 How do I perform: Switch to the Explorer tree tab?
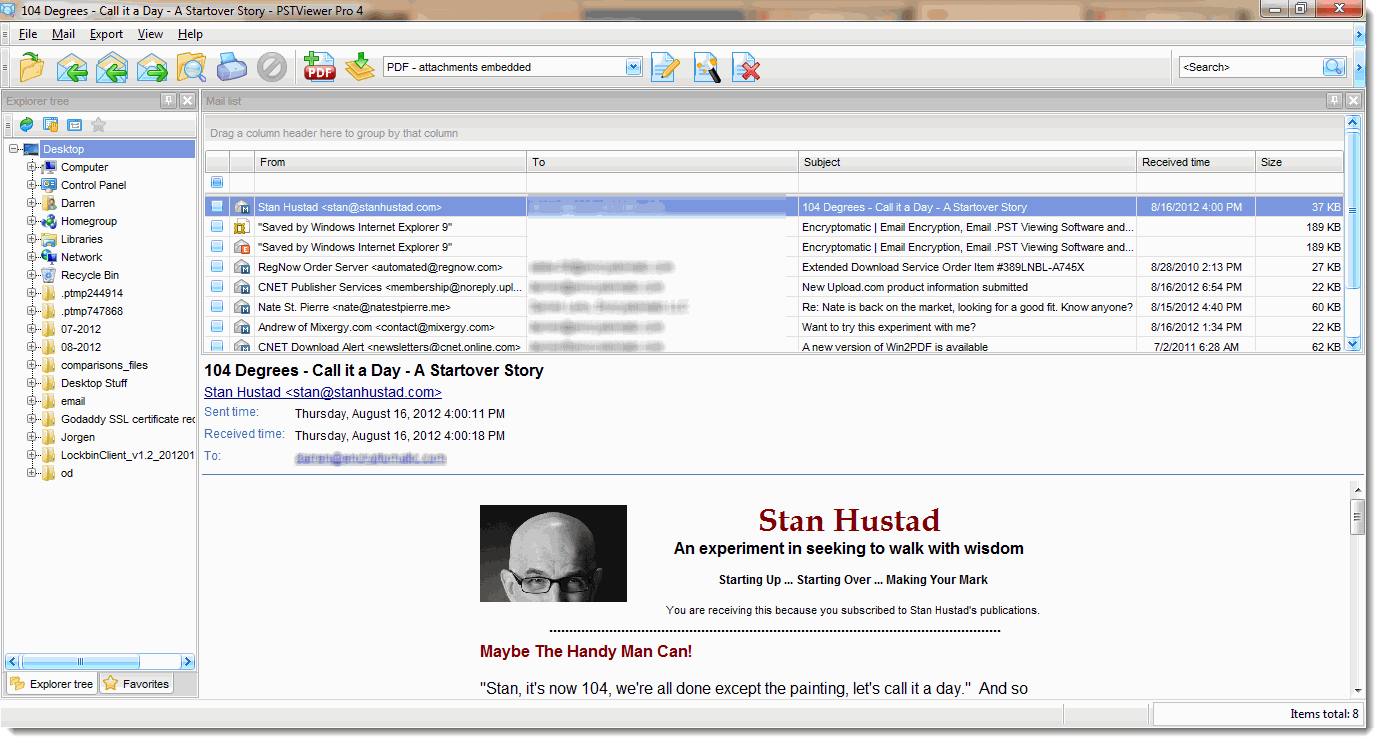(x=52, y=684)
